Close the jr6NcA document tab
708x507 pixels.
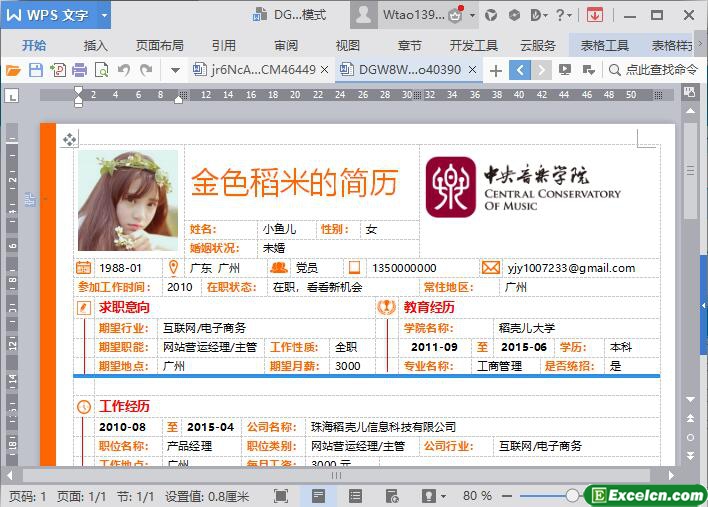click(324, 70)
